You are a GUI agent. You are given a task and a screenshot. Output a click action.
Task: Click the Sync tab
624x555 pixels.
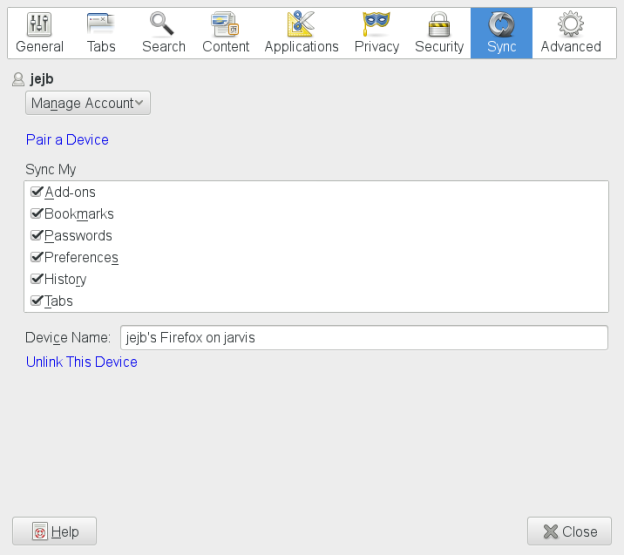pyautogui.click(x=501, y=32)
